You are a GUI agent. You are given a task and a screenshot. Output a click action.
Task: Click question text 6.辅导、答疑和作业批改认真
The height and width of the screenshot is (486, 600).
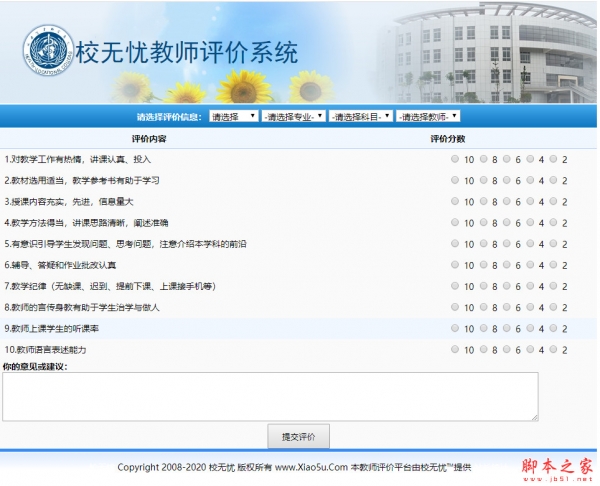pyautogui.click(x=60, y=265)
